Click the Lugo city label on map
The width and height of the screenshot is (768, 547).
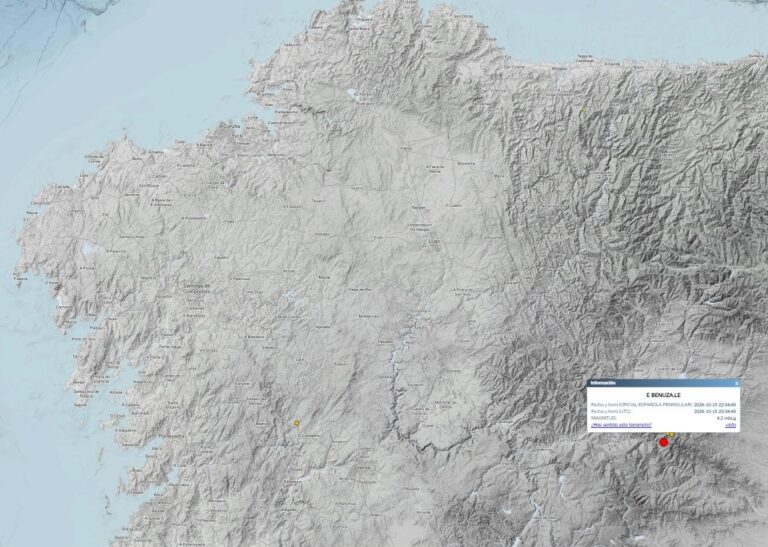(433, 242)
